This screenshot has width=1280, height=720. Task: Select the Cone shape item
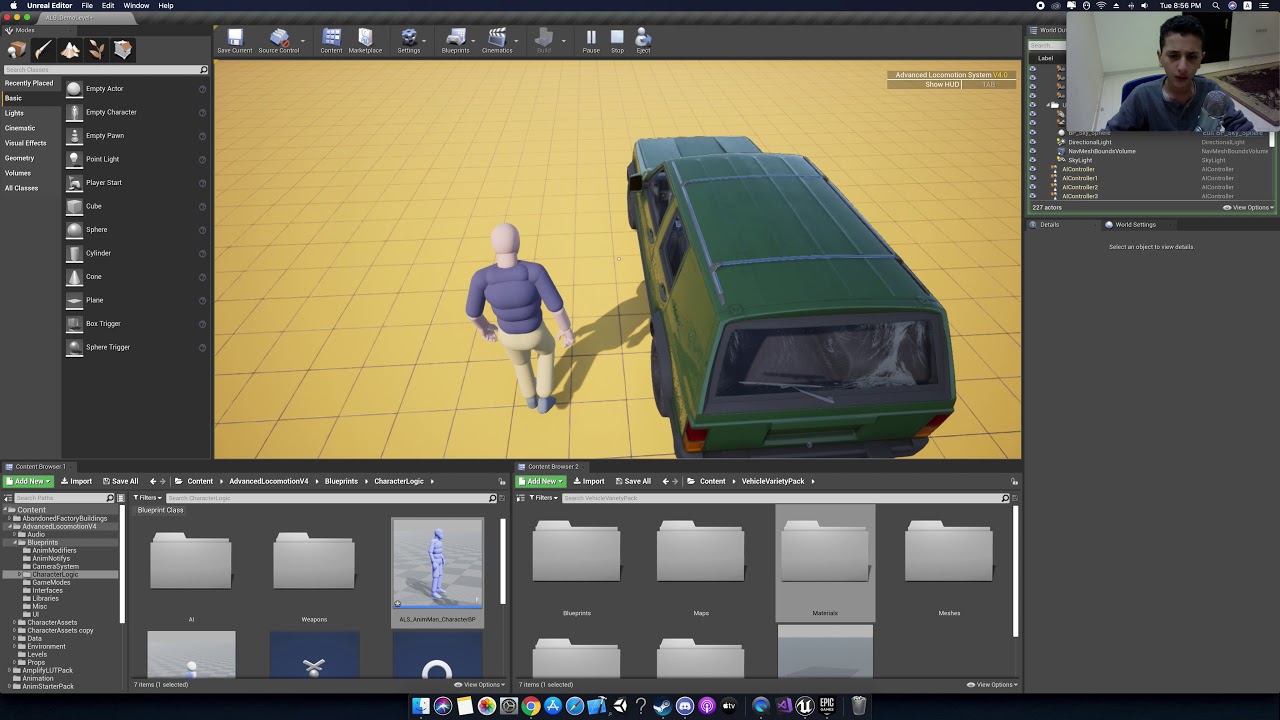(x=135, y=277)
